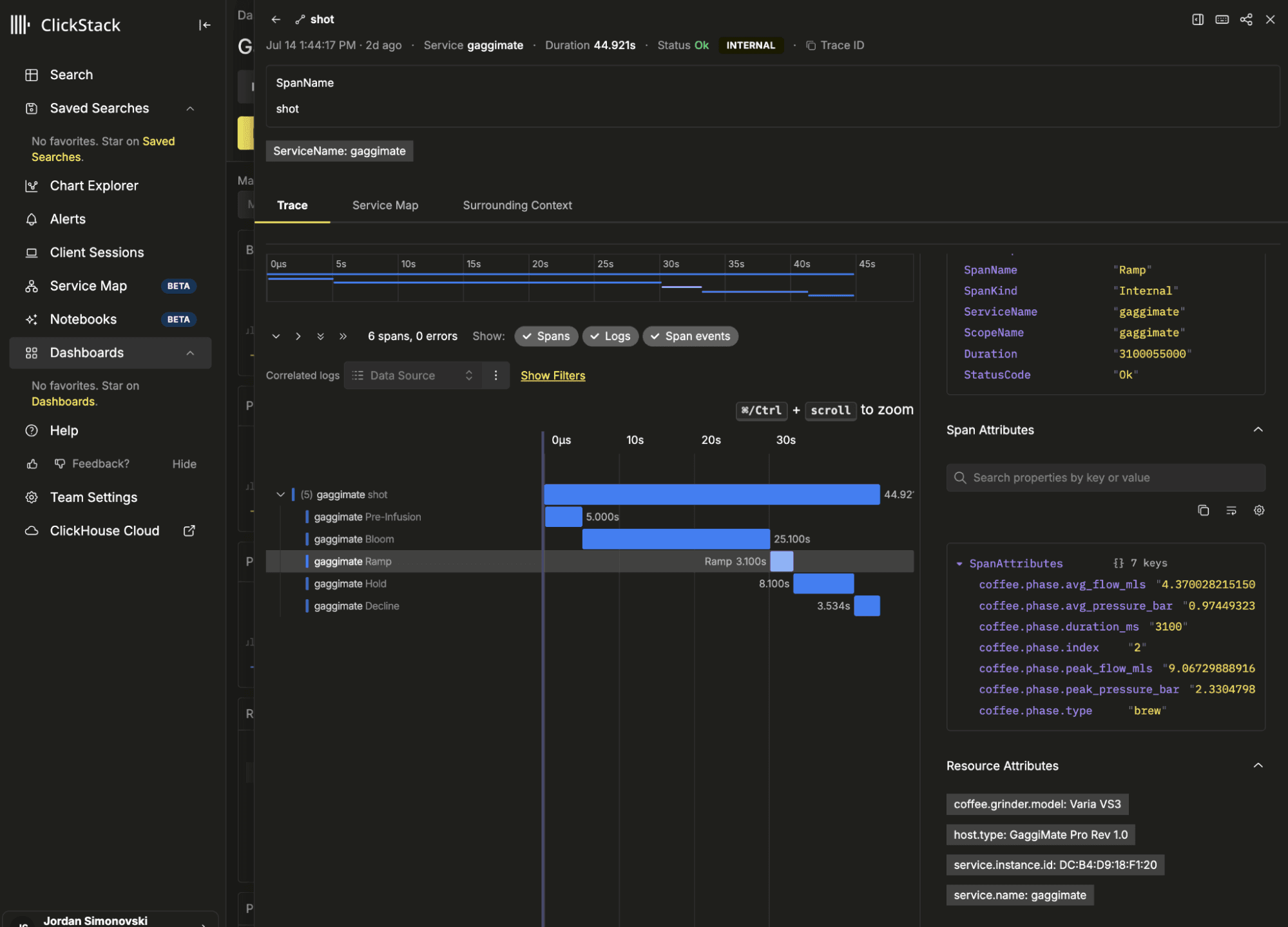Open the Saved Searches favorites link

[103, 149]
